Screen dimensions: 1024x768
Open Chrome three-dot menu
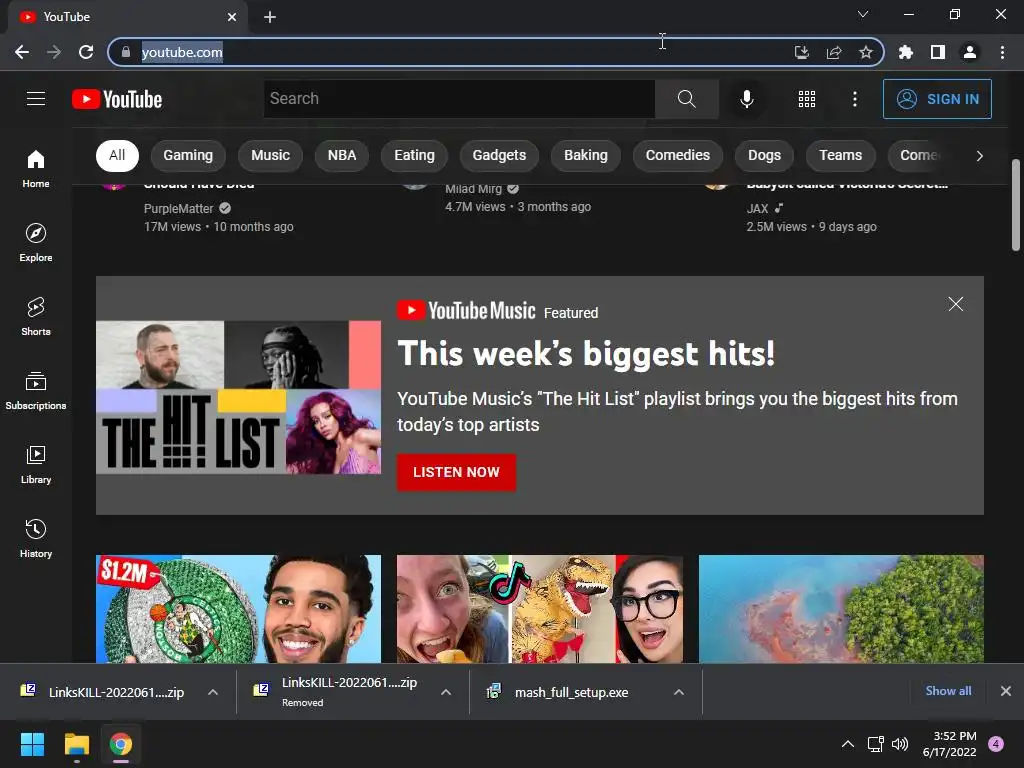point(1002,52)
